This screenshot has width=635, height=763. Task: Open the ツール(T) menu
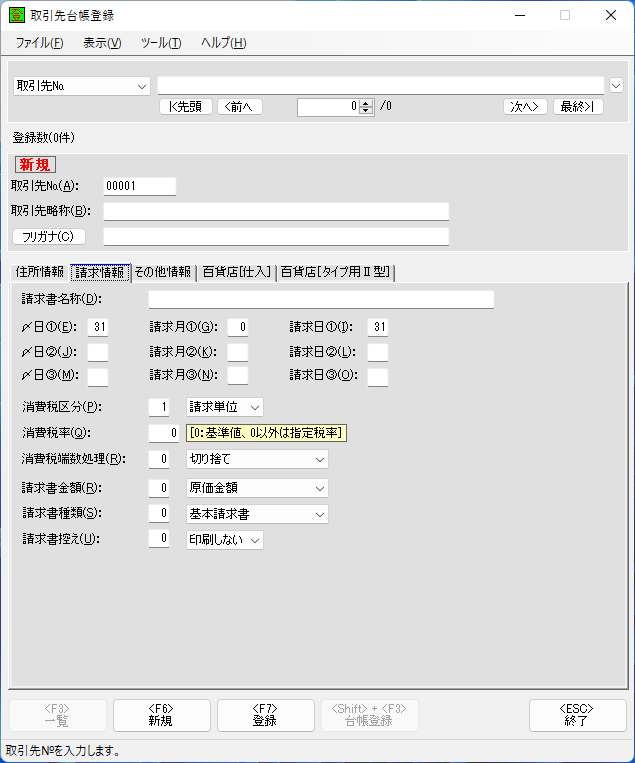coord(161,43)
